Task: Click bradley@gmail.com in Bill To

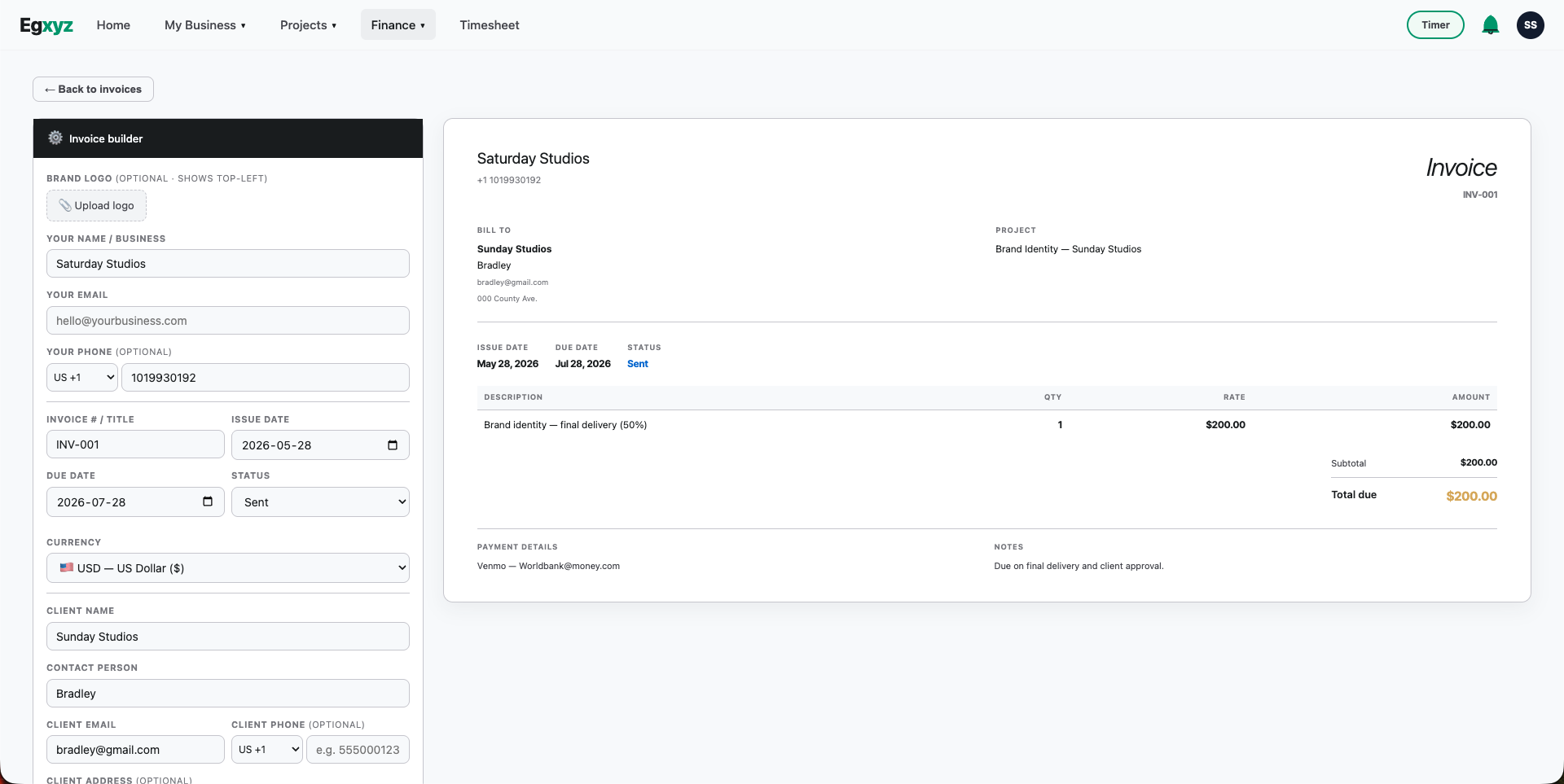Action: (512, 283)
